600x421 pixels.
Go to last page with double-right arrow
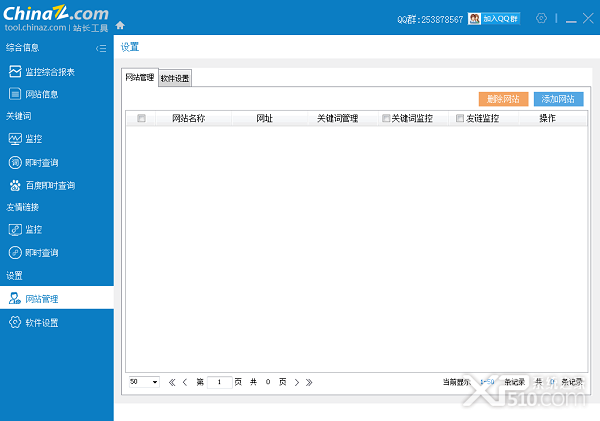point(309,382)
